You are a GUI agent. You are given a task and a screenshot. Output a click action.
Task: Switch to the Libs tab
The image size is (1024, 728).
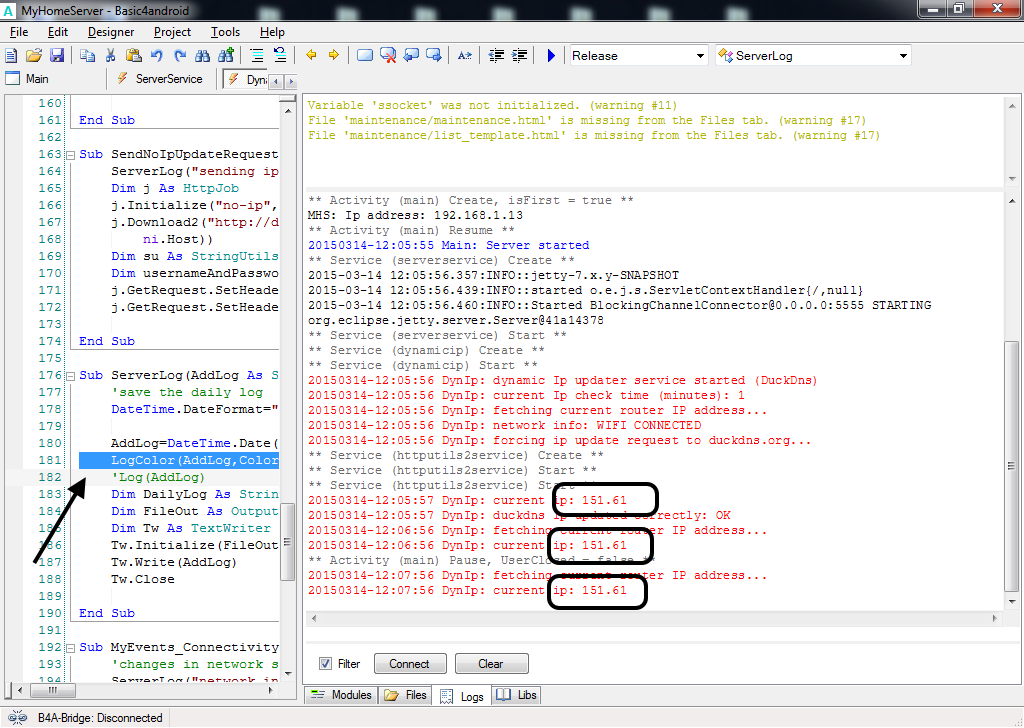pyautogui.click(x=516, y=695)
